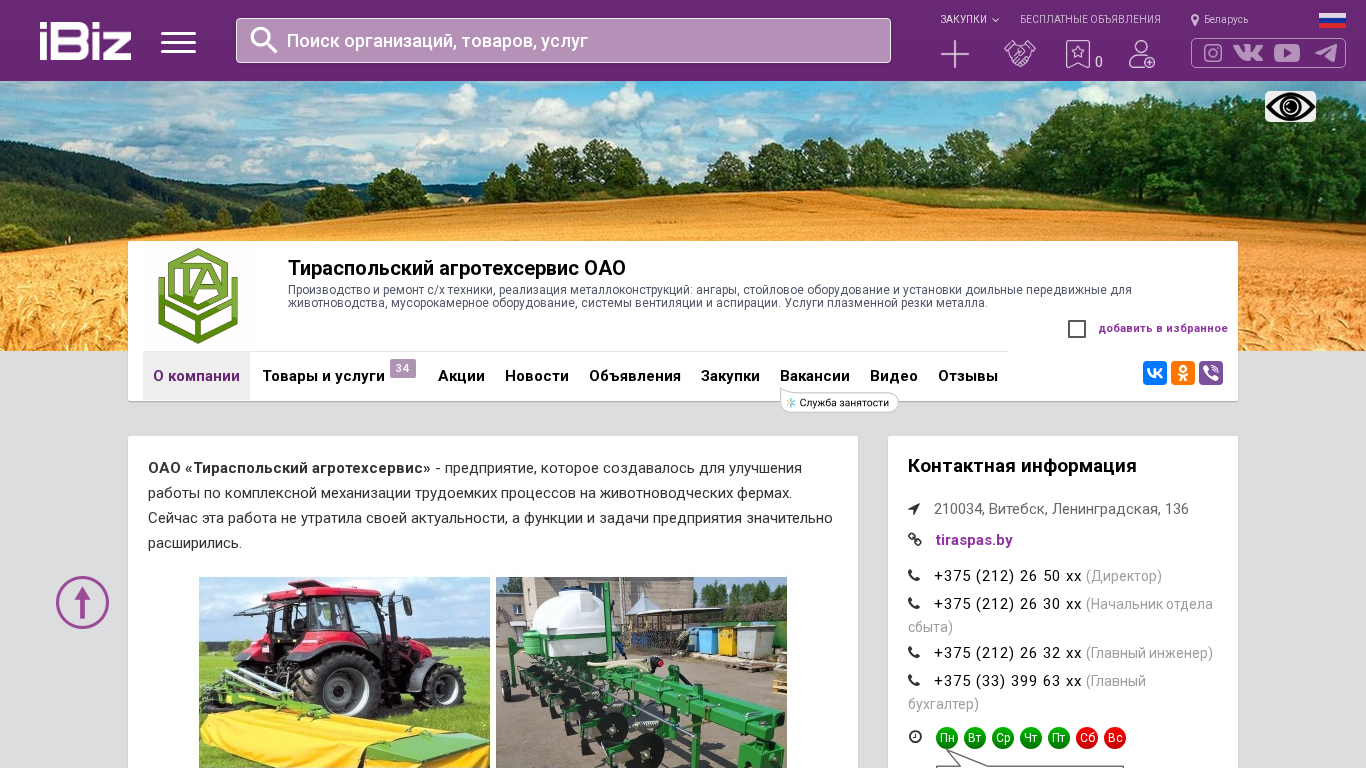The height and width of the screenshot is (768, 1366).
Task: Click the Monday (Пн) working day indicator
Action: point(947,738)
